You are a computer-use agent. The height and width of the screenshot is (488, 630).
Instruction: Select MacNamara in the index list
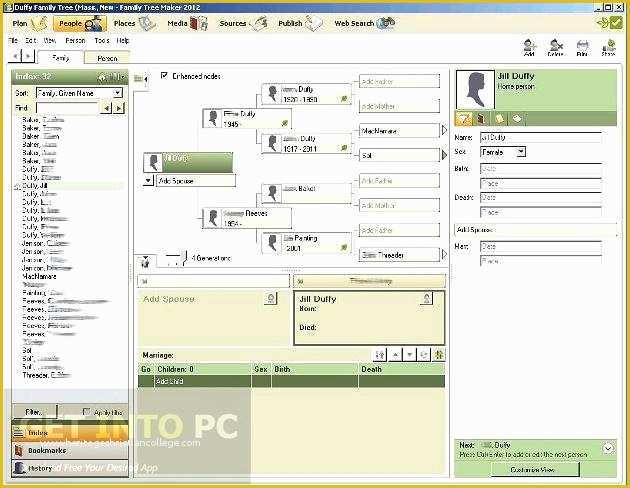[x=39, y=276]
